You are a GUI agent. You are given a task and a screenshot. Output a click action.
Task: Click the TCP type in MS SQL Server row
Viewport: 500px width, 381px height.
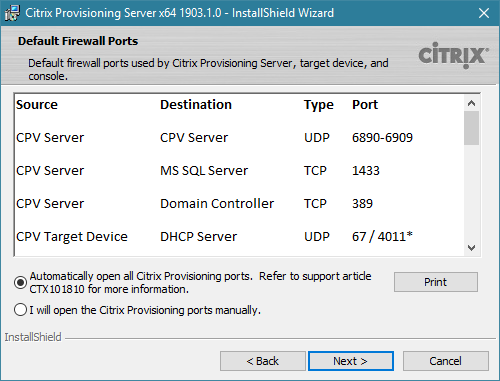click(x=315, y=170)
